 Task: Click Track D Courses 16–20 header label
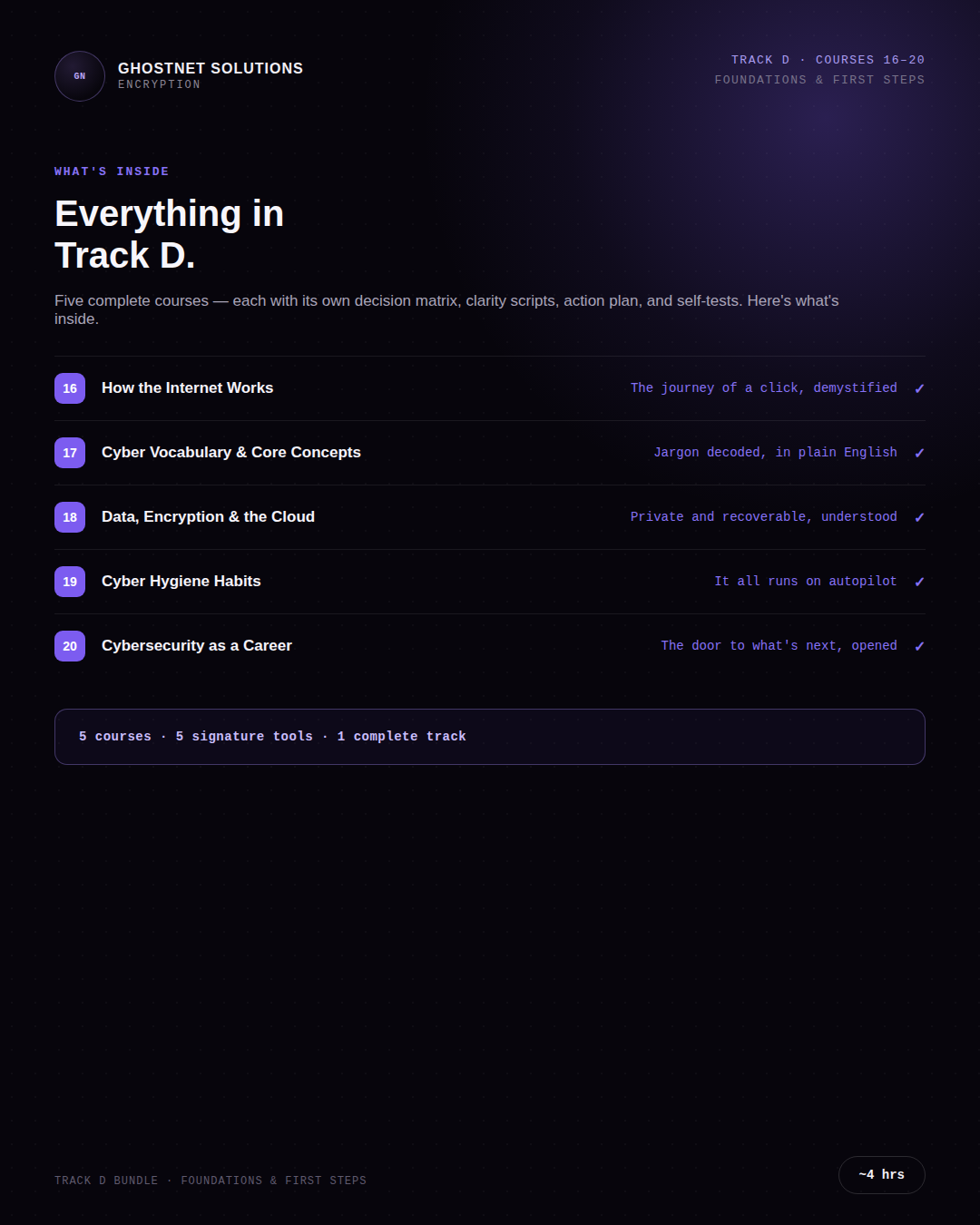point(828,60)
